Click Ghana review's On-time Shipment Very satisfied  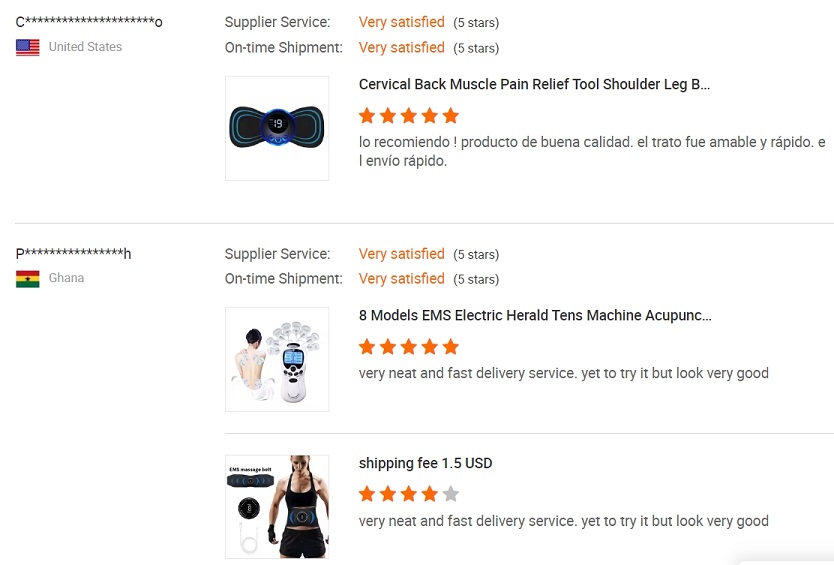coord(402,279)
